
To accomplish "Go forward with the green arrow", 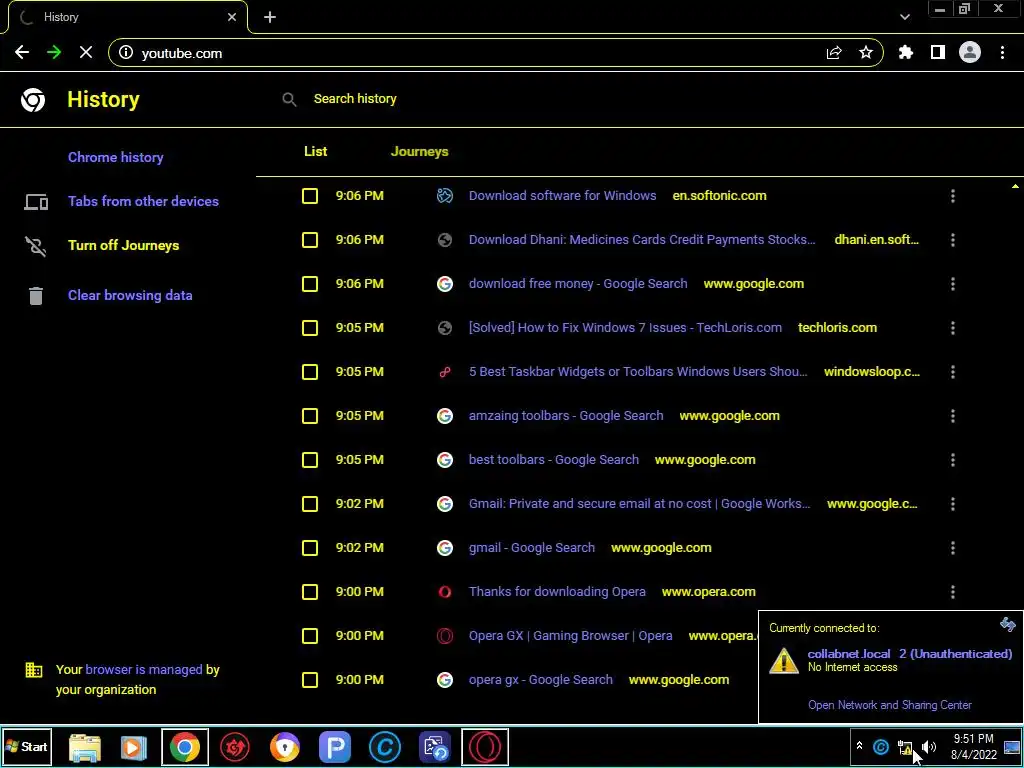I will click(54, 53).
